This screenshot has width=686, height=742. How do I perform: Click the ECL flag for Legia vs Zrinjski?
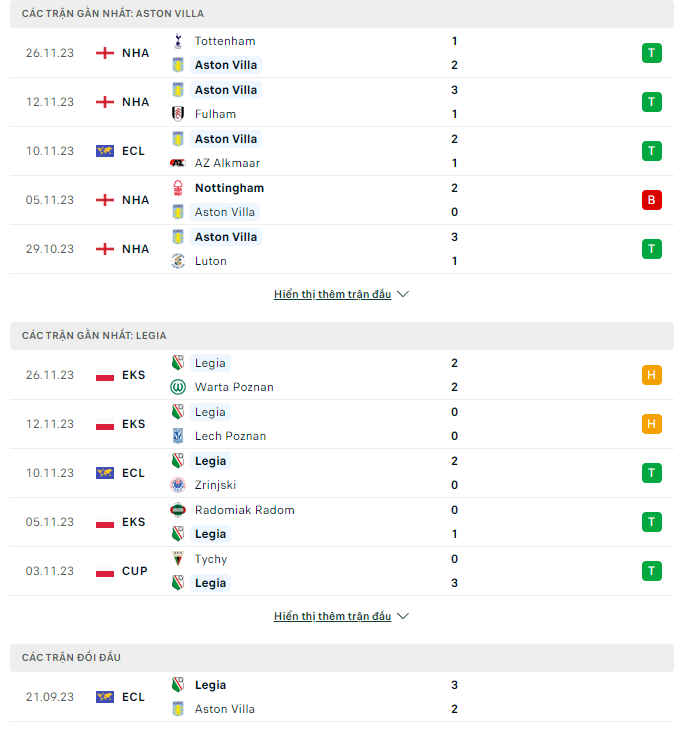[x=105, y=473]
